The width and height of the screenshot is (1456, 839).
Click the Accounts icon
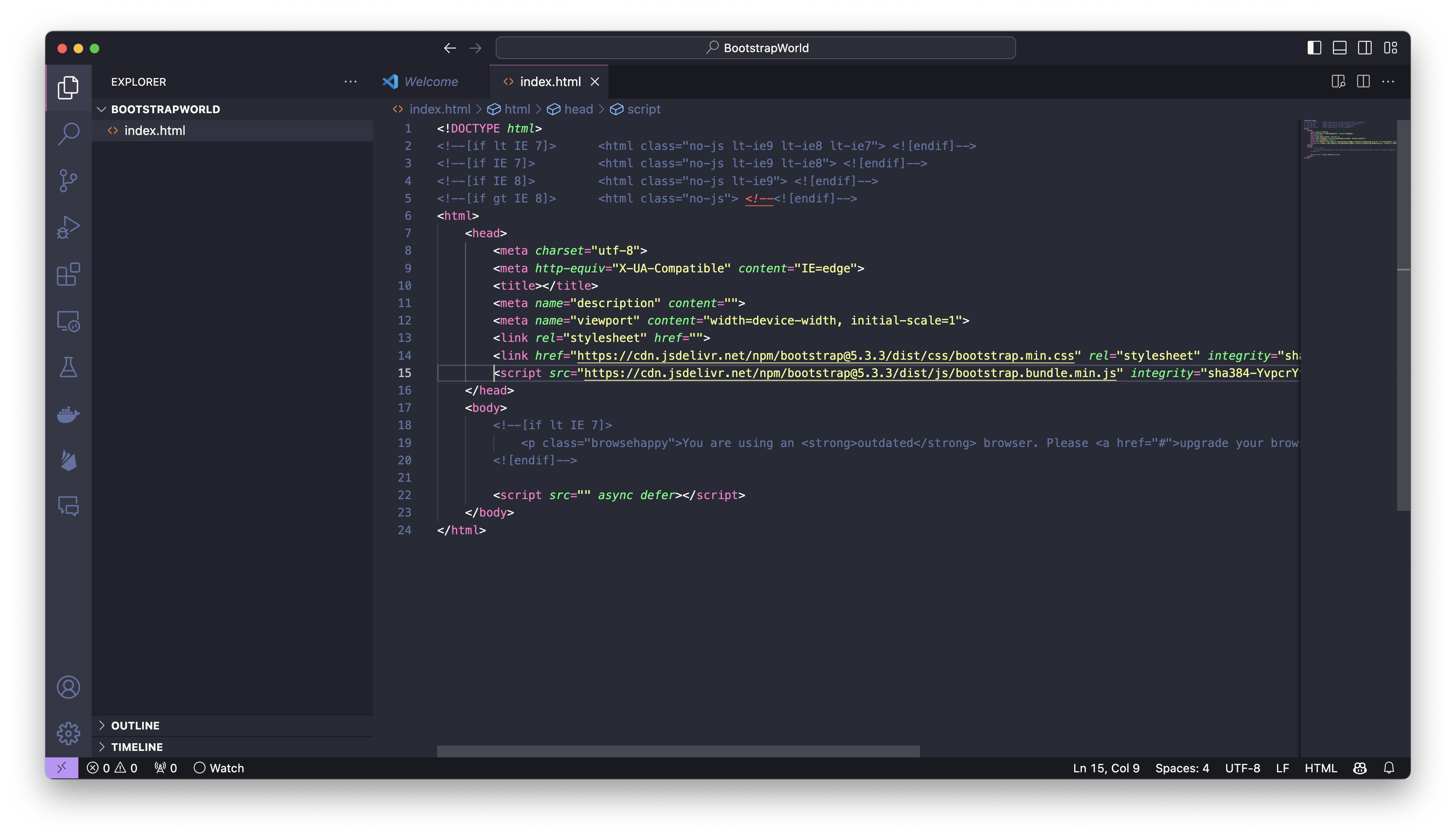pyautogui.click(x=69, y=687)
